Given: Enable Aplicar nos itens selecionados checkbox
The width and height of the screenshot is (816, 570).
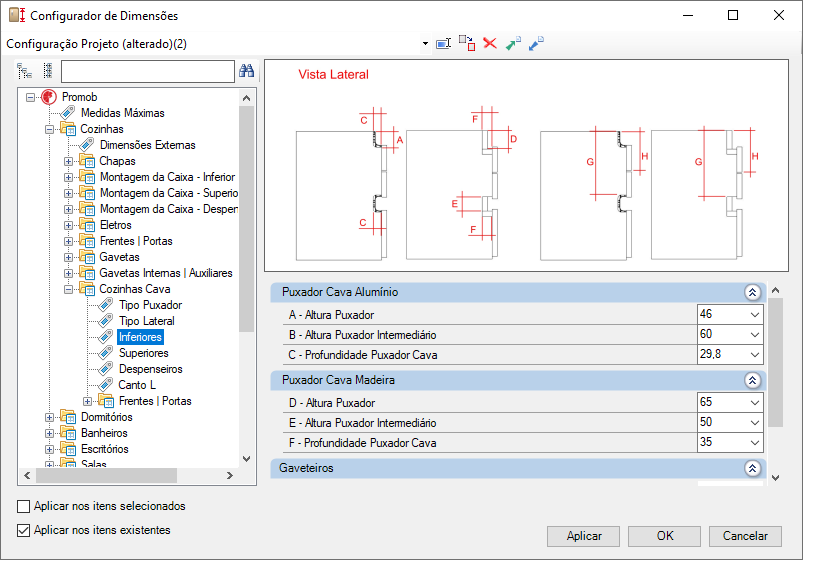Looking at the screenshot, I should [23, 506].
